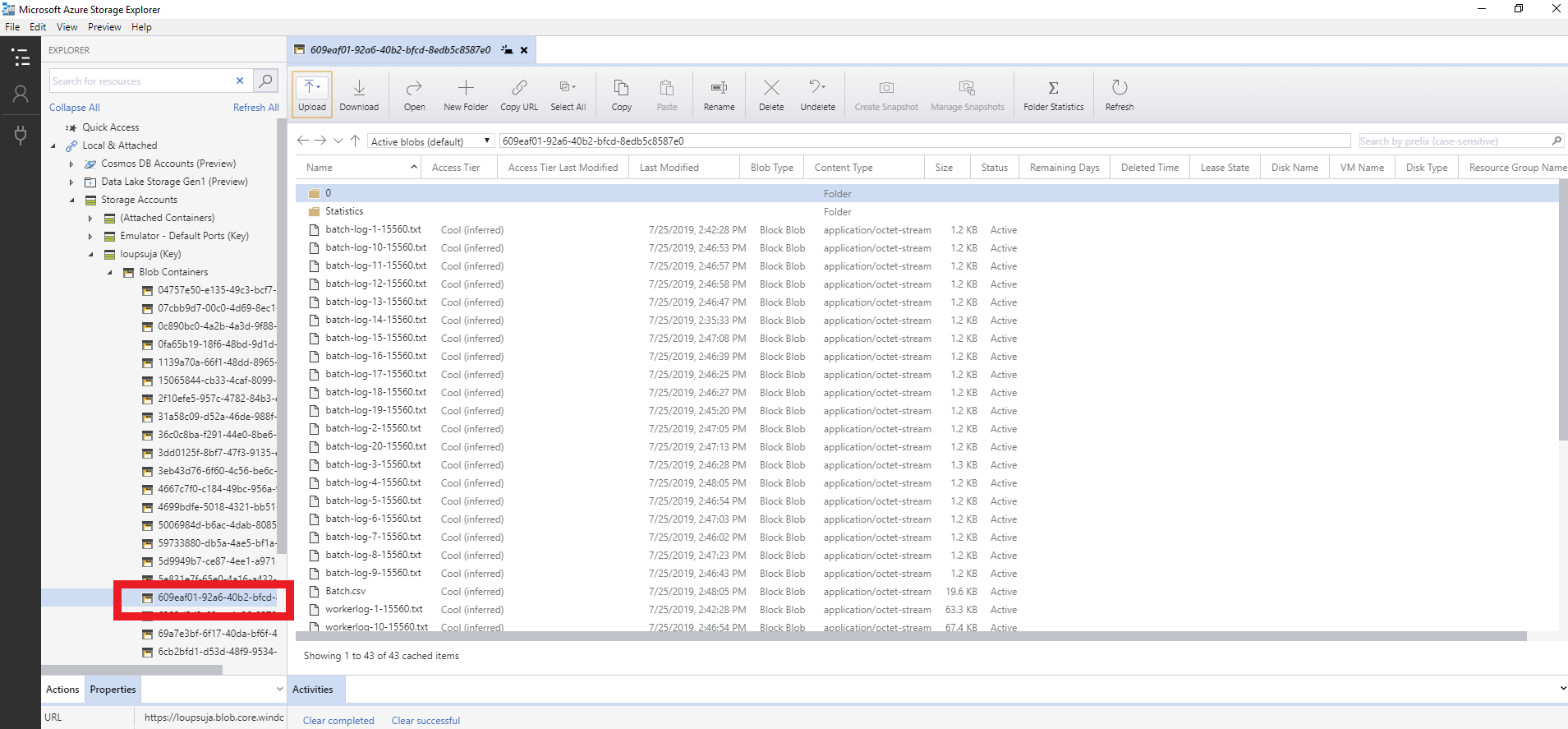Open the Help menu
The width and height of the screenshot is (1568, 729).
pyautogui.click(x=141, y=27)
